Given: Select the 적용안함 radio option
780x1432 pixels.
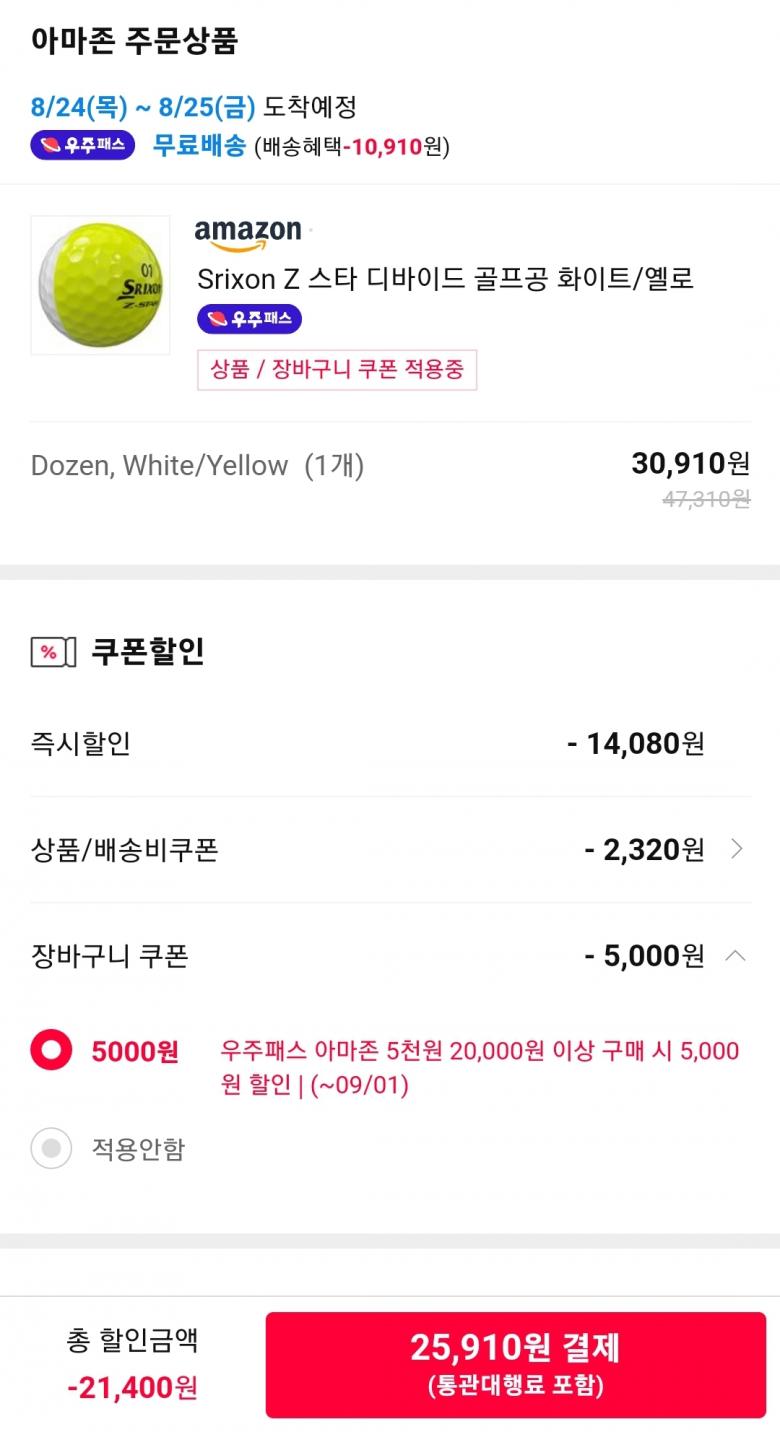Looking at the screenshot, I should pos(51,1148).
